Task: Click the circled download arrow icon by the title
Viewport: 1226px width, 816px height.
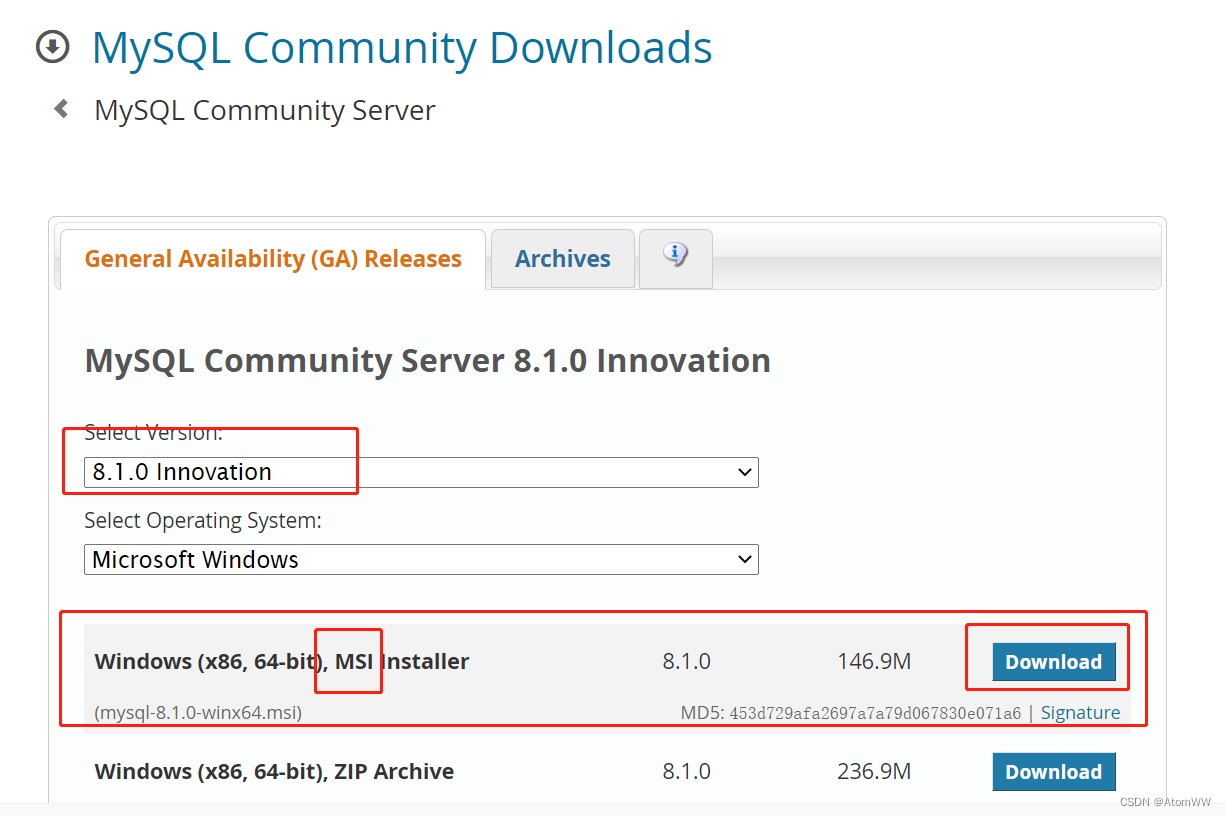Action: pyautogui.click(x=53, y=46)
